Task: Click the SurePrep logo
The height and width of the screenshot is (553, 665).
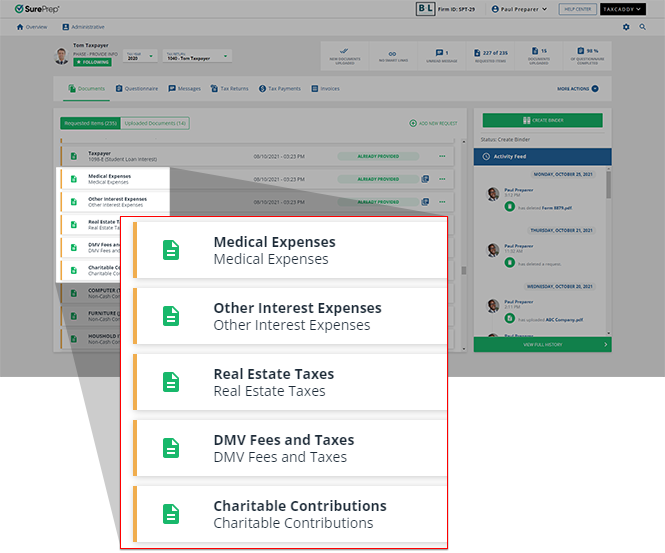Action: [x=36, y=9]
